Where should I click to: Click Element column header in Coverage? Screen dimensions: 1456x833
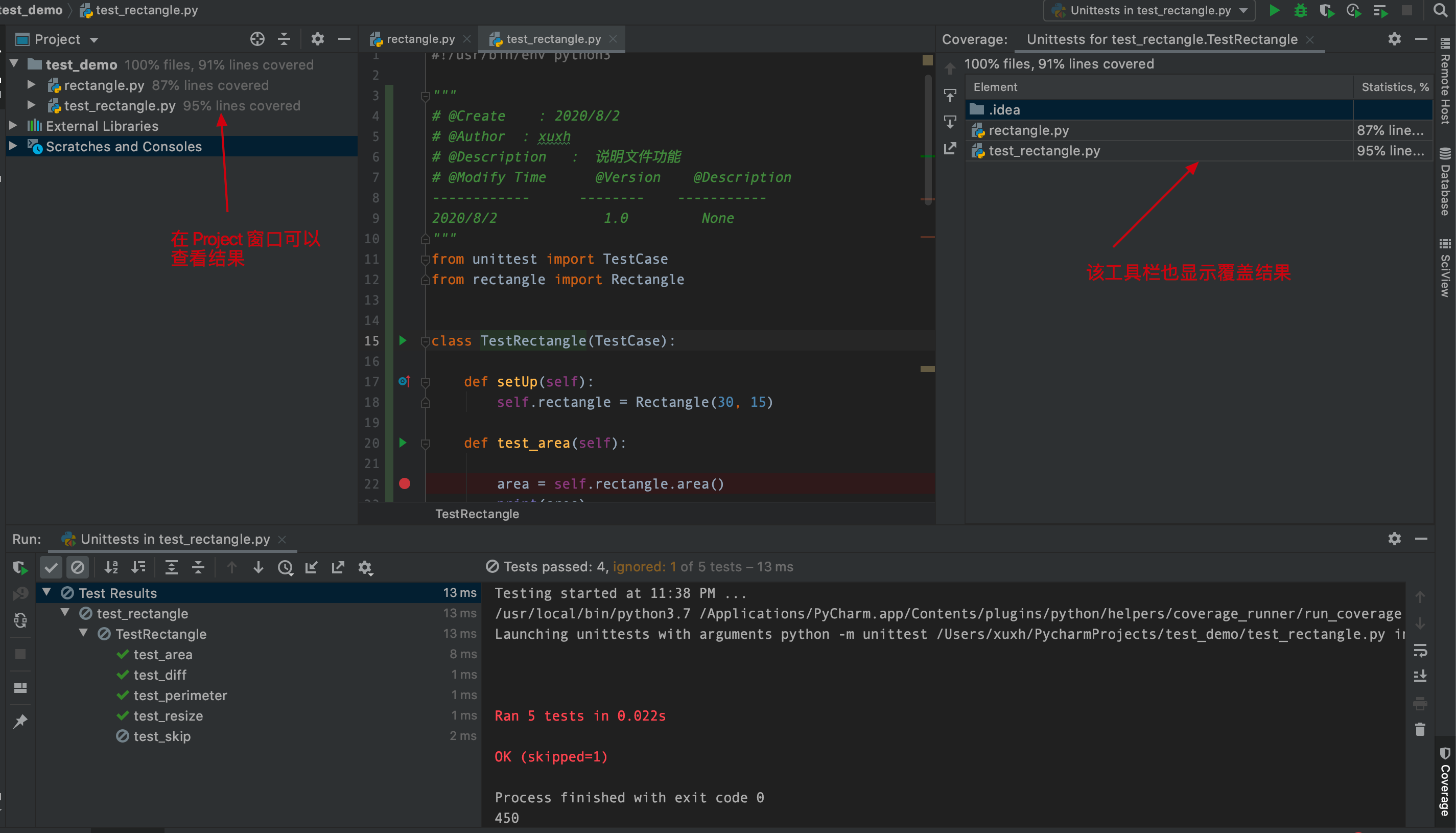[x=1159, y=87]
